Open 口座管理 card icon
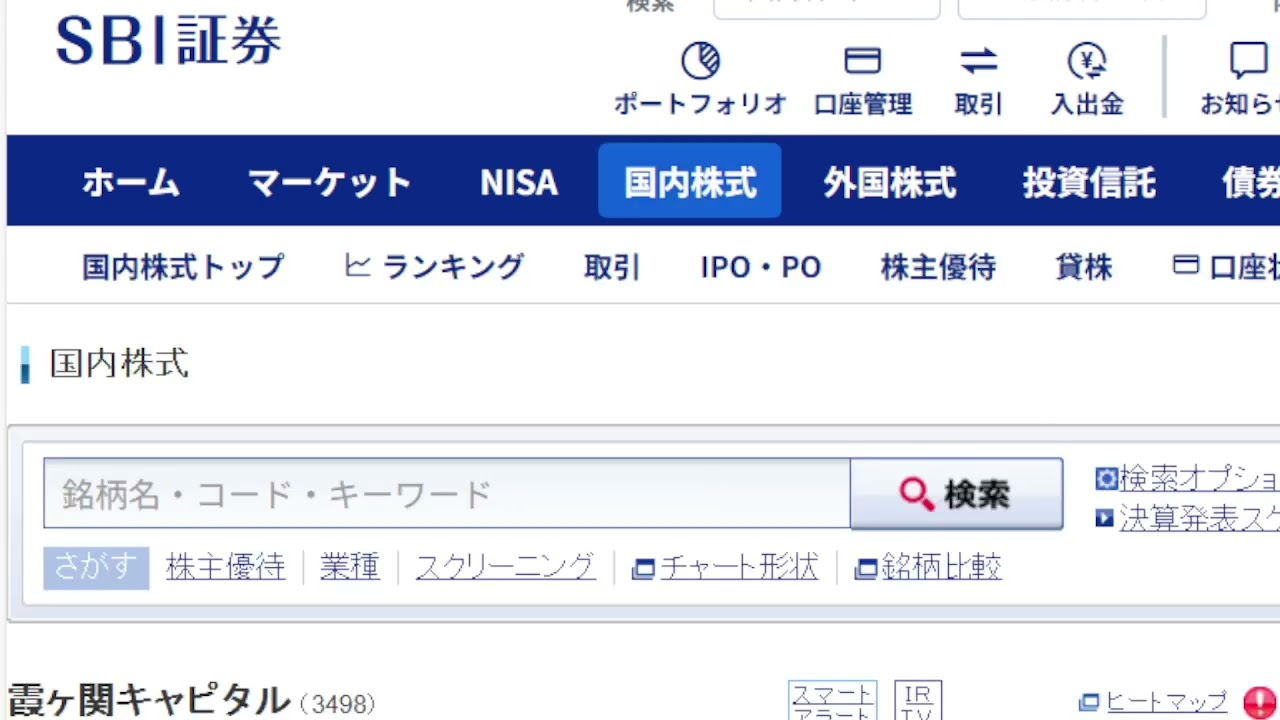Viewport: 1280px width, 720px height. click(862, 62)
